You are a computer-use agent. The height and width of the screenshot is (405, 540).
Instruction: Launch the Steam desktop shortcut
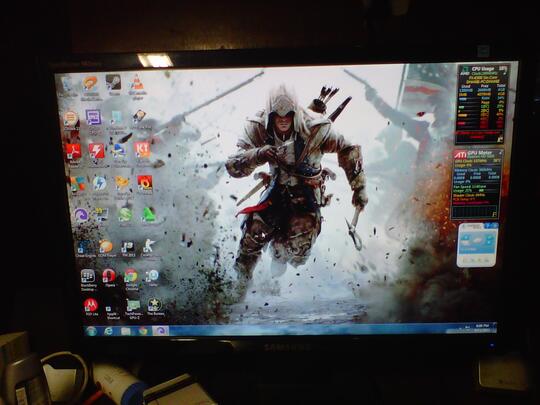tap(114, 85)
